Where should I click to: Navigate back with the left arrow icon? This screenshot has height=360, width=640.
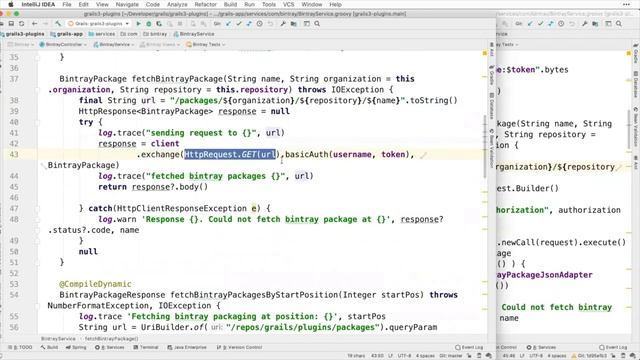(x=35, y=24)
